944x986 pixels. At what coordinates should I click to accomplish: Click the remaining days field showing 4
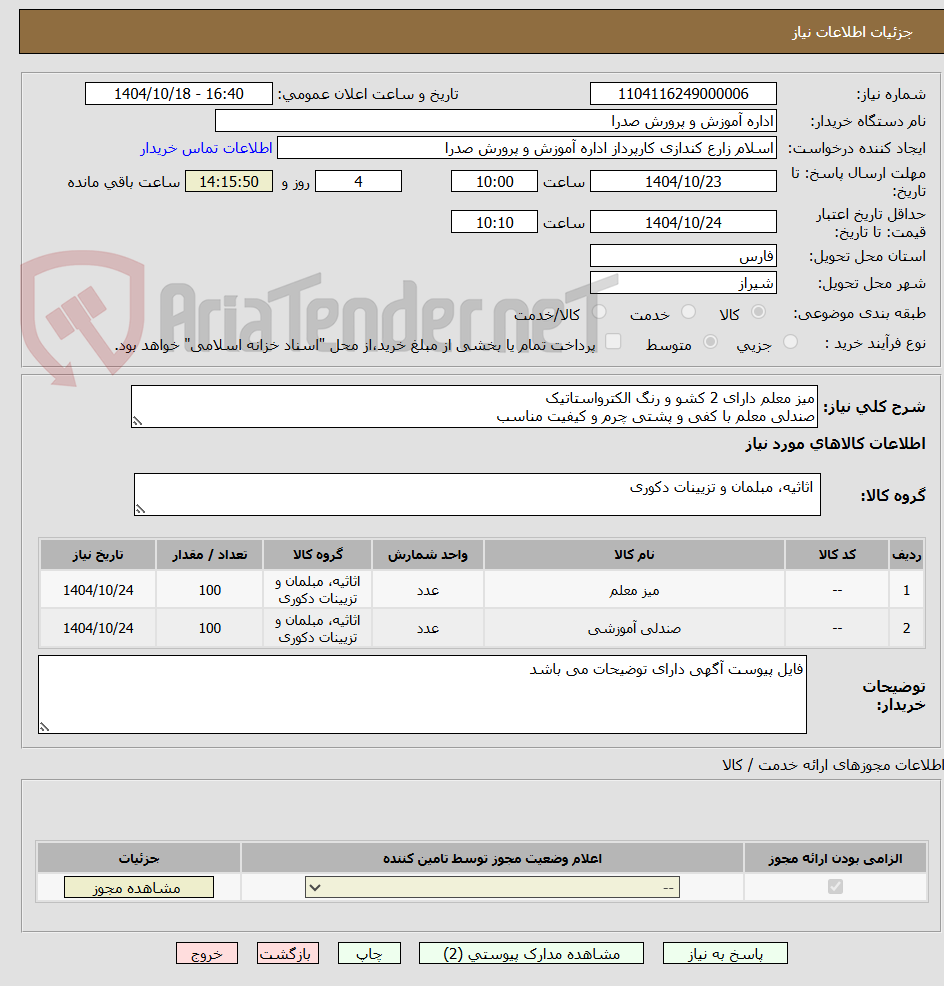pyautogui.click(x=358, y=182)
